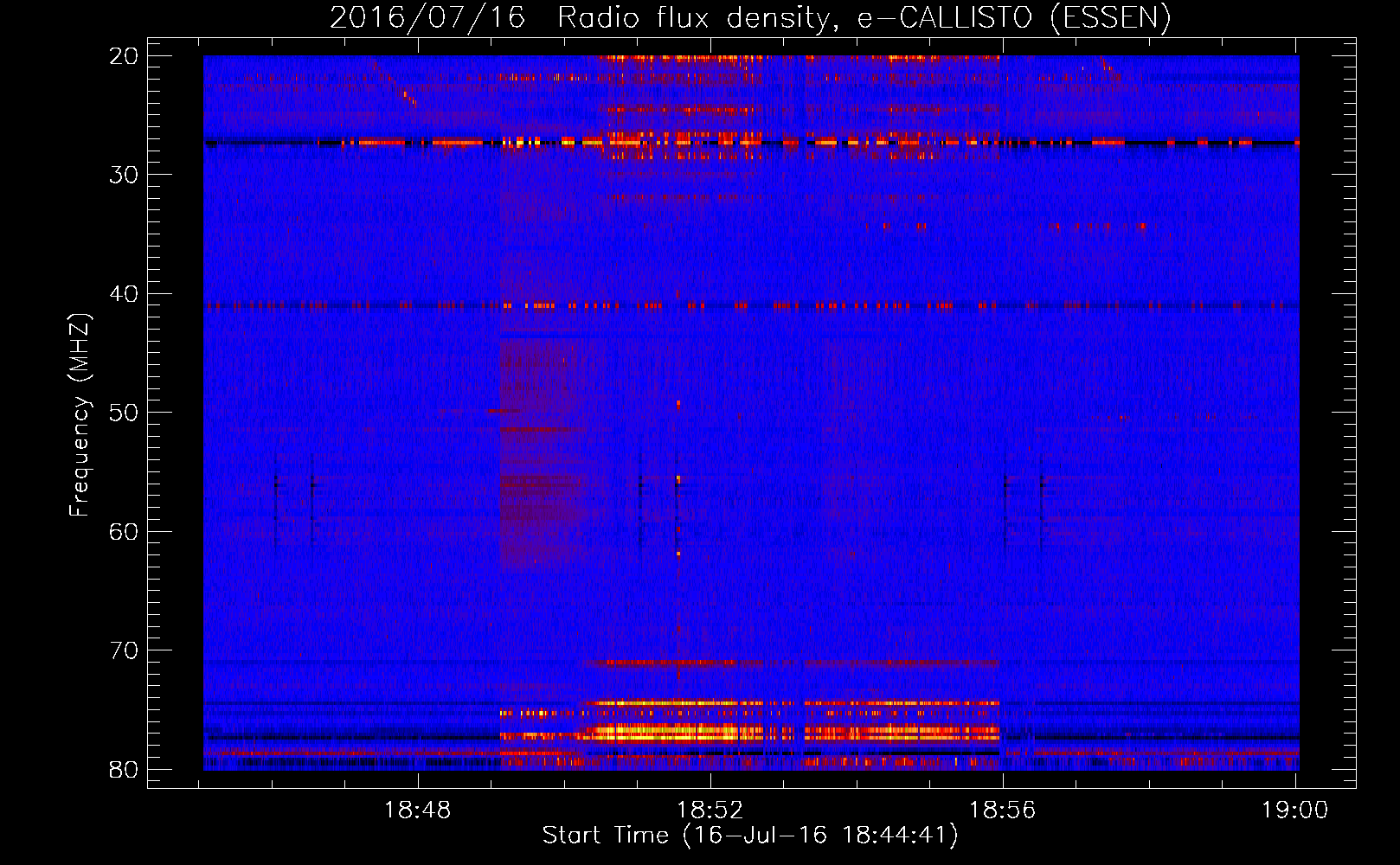
Task: Click the "18:48" time tick label
Action: pos(418,811)
